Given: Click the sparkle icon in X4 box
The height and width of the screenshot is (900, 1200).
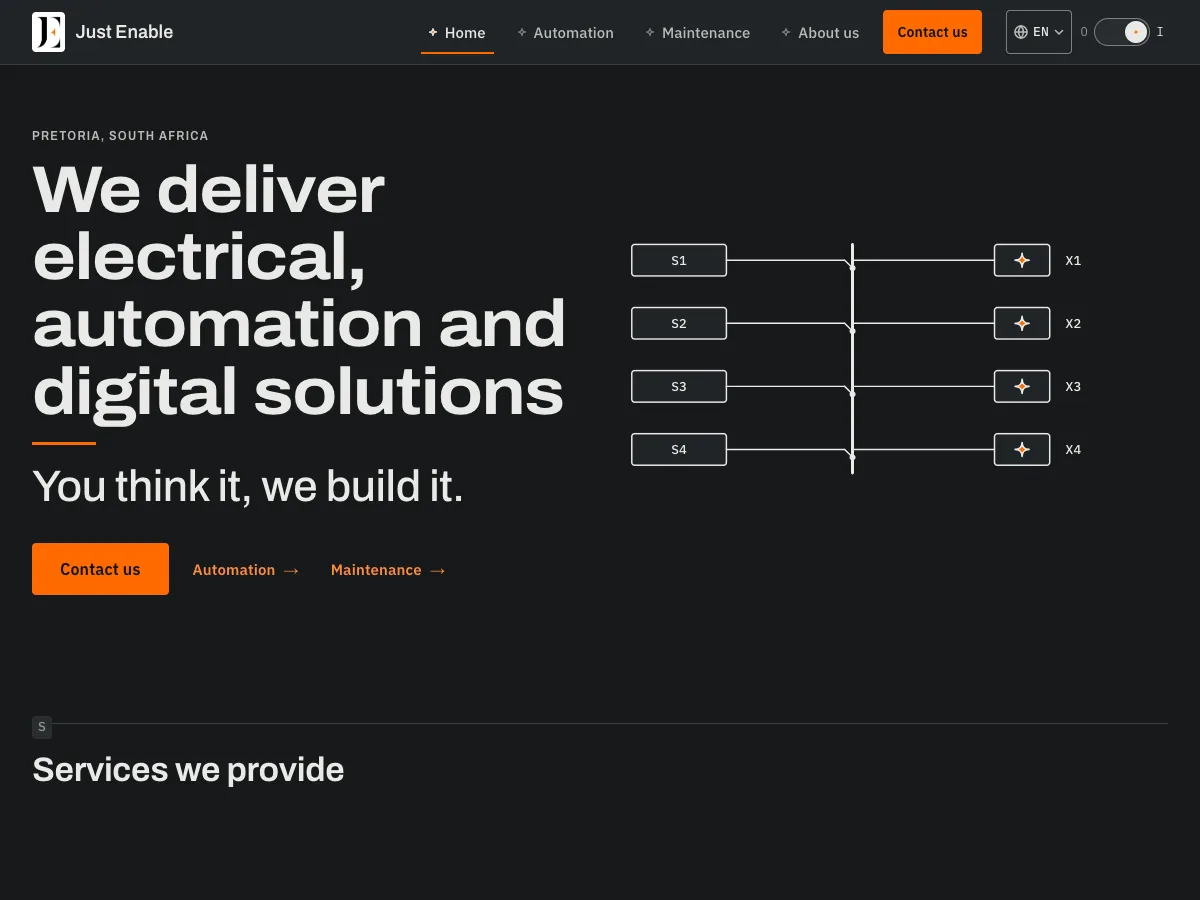Looking at the screenshot, I should pyautogui.click(x=1022, y=449).
